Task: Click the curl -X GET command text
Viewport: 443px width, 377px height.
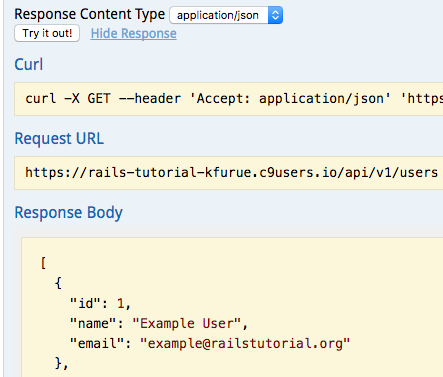Action: [234, 99]
